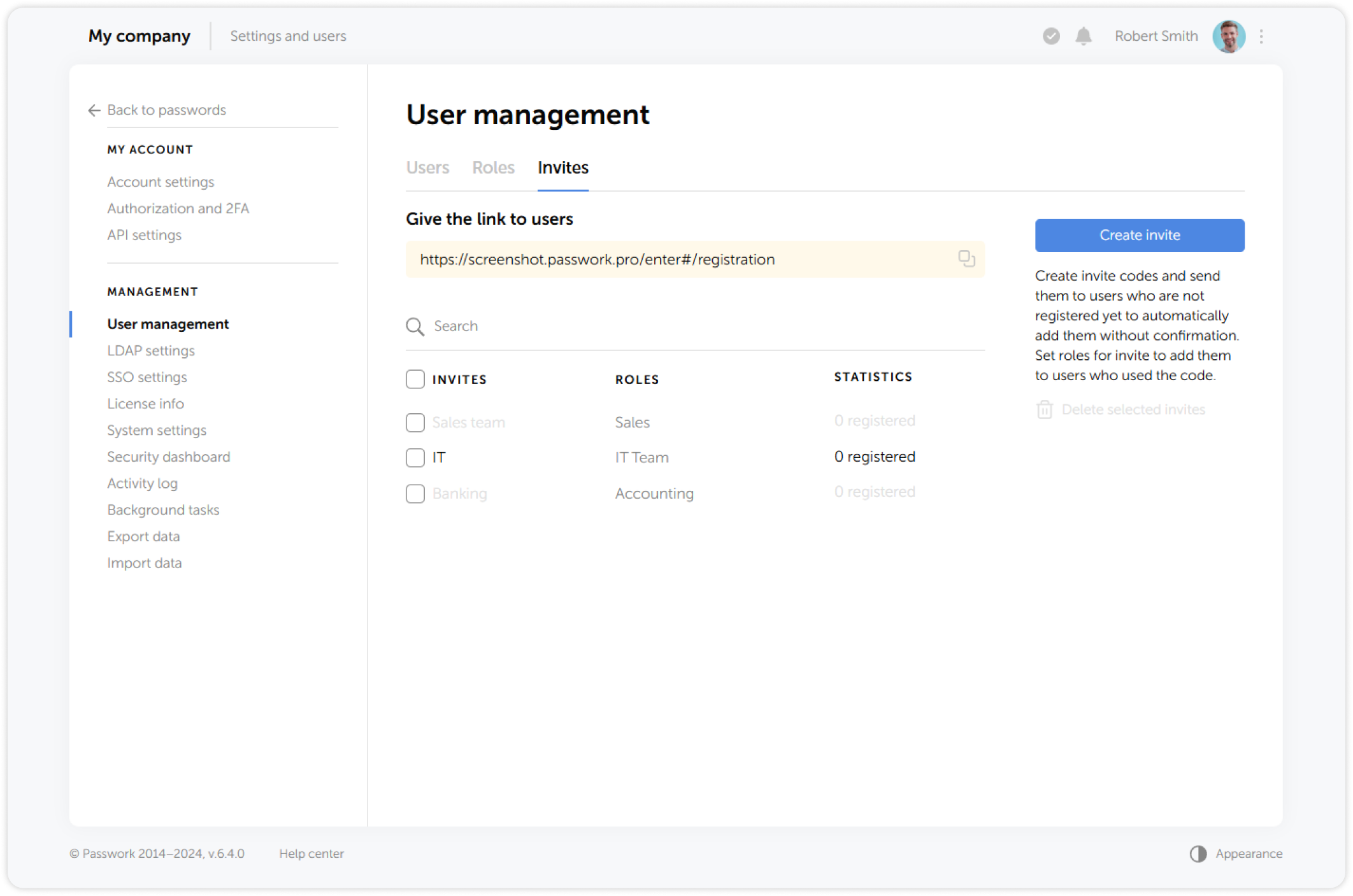This screenshot has height=896, width=1353.
Task: Select all invites with the header checkbox
Action: click(x=415, y=379)
